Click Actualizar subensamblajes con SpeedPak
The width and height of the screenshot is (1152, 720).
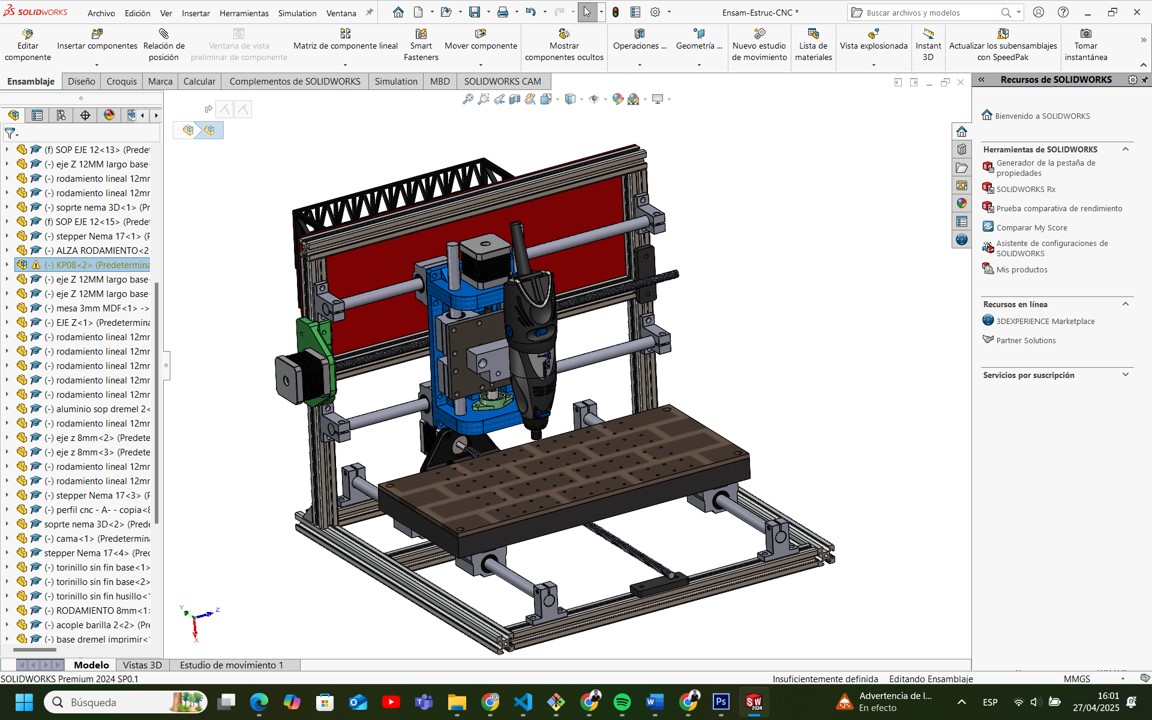tap(1003, 46)
